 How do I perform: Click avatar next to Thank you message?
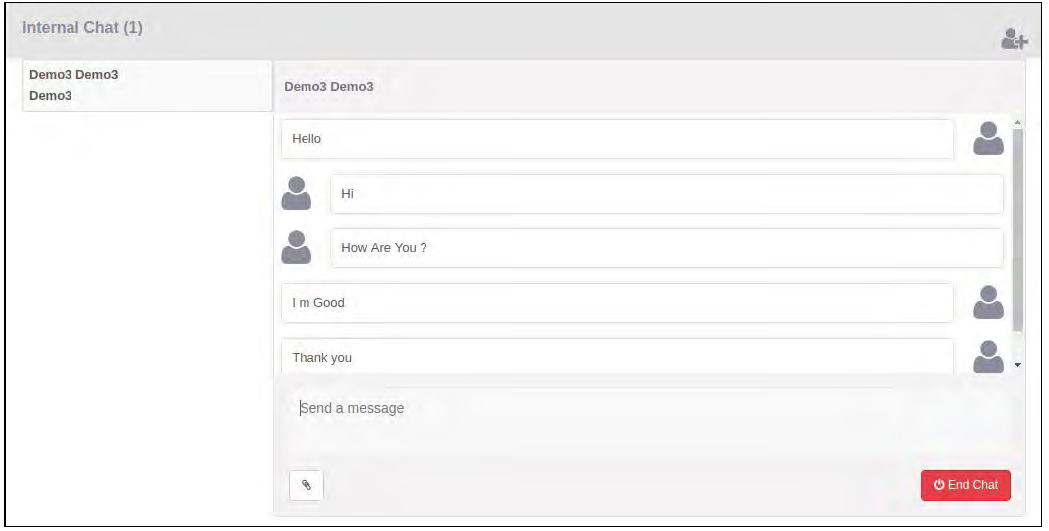click(988, 356)
